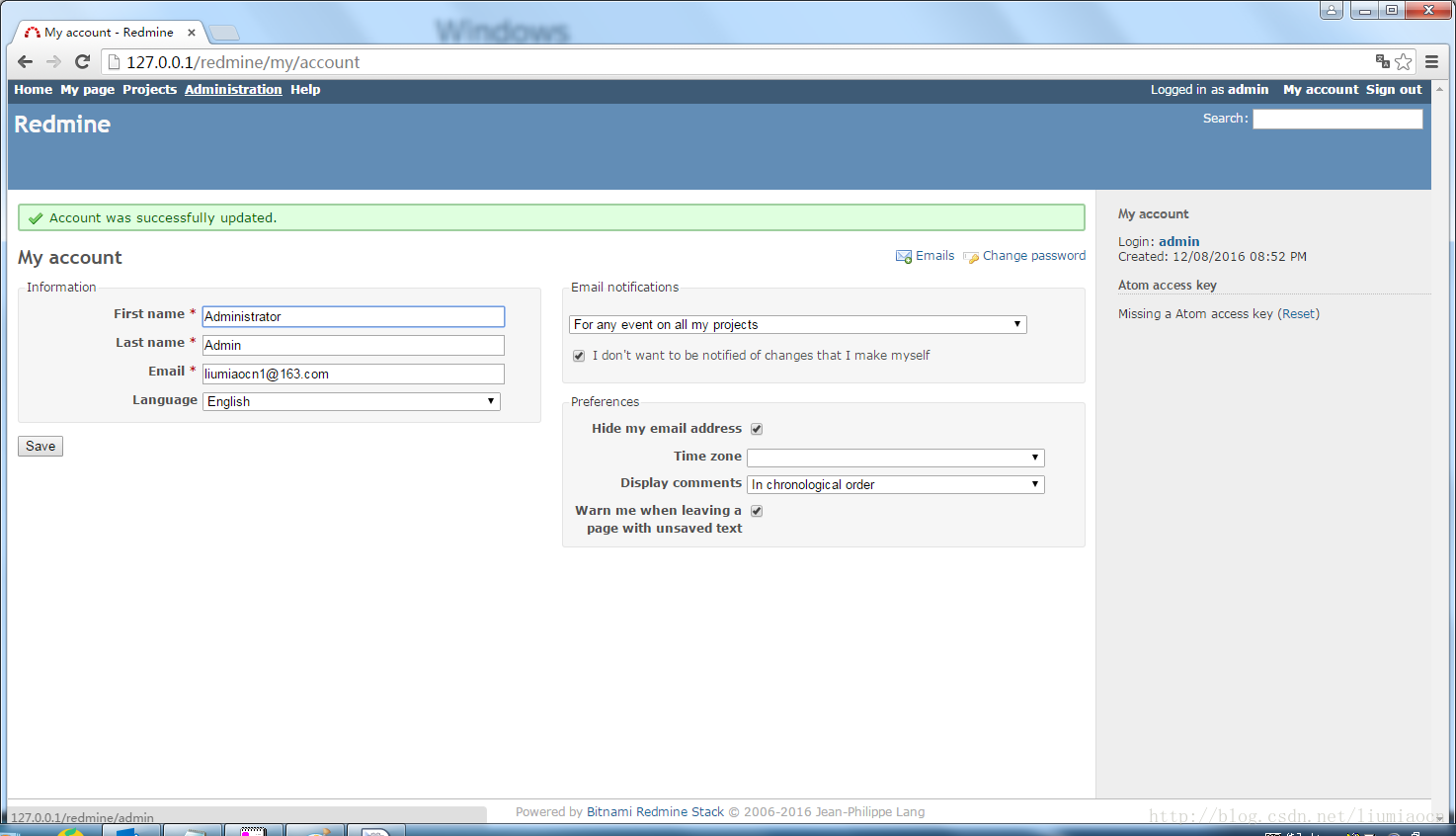Click the translate icon in address bar
Image resolution: width=1456 pixels, height=836 pixels.
(1383, 61)
